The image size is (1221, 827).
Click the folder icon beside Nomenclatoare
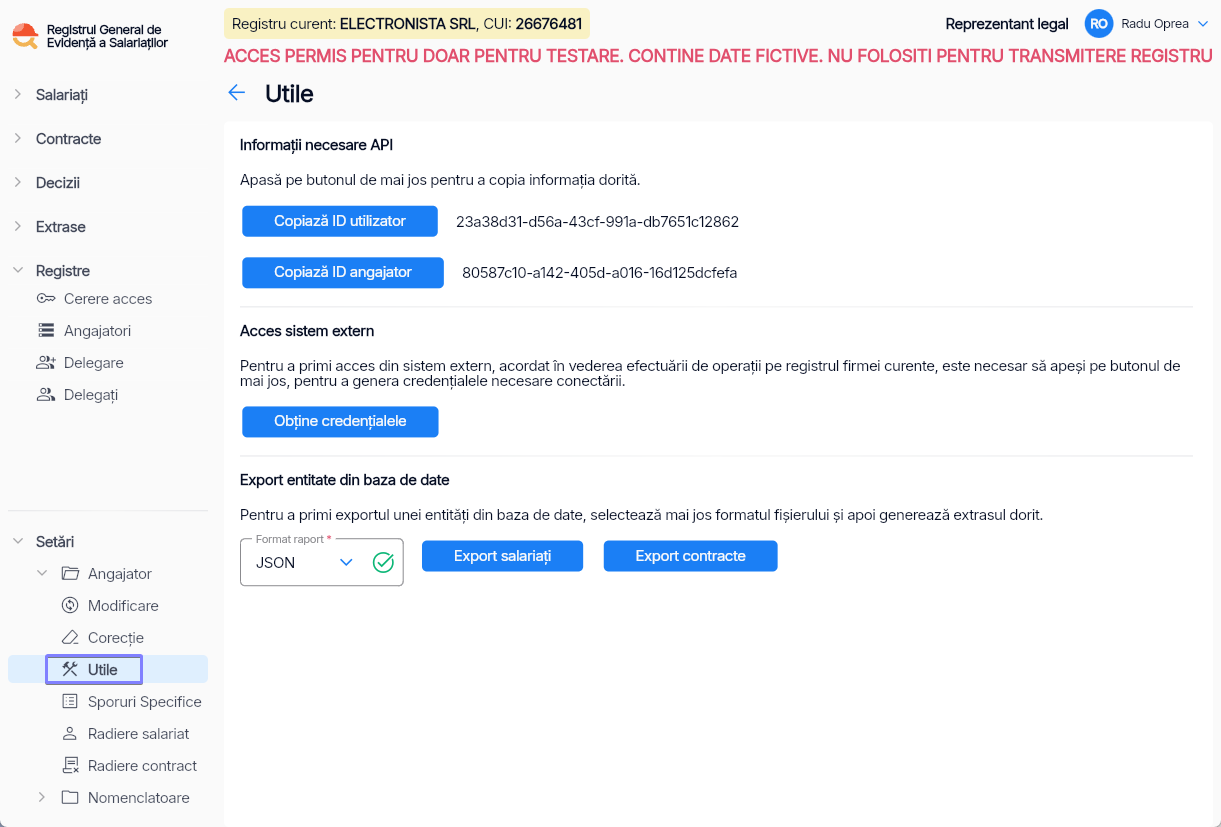70,798
